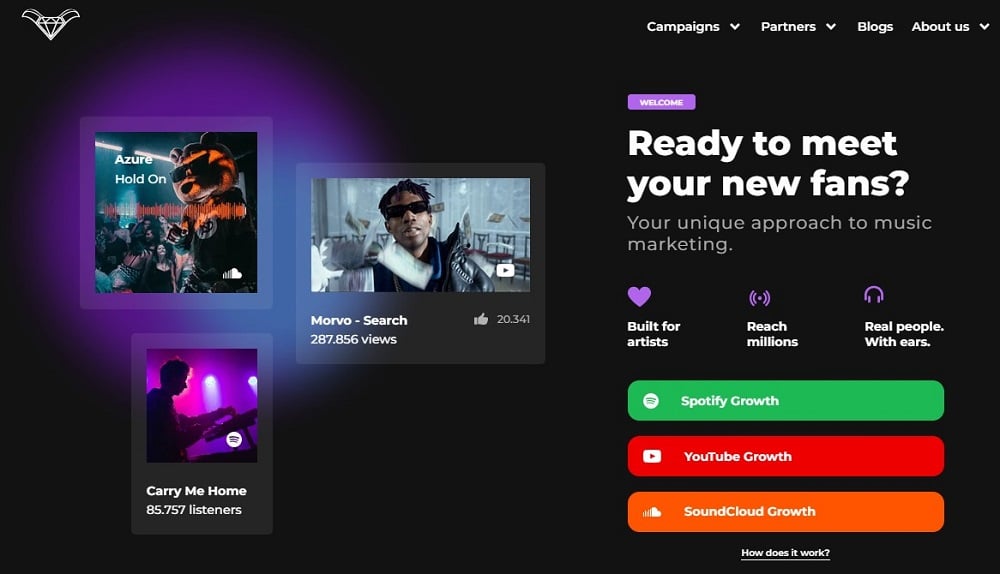The image size is (1000, 574).
Task: Click the broadcast signal Reach millions icon
Action: tap(760, 298)
